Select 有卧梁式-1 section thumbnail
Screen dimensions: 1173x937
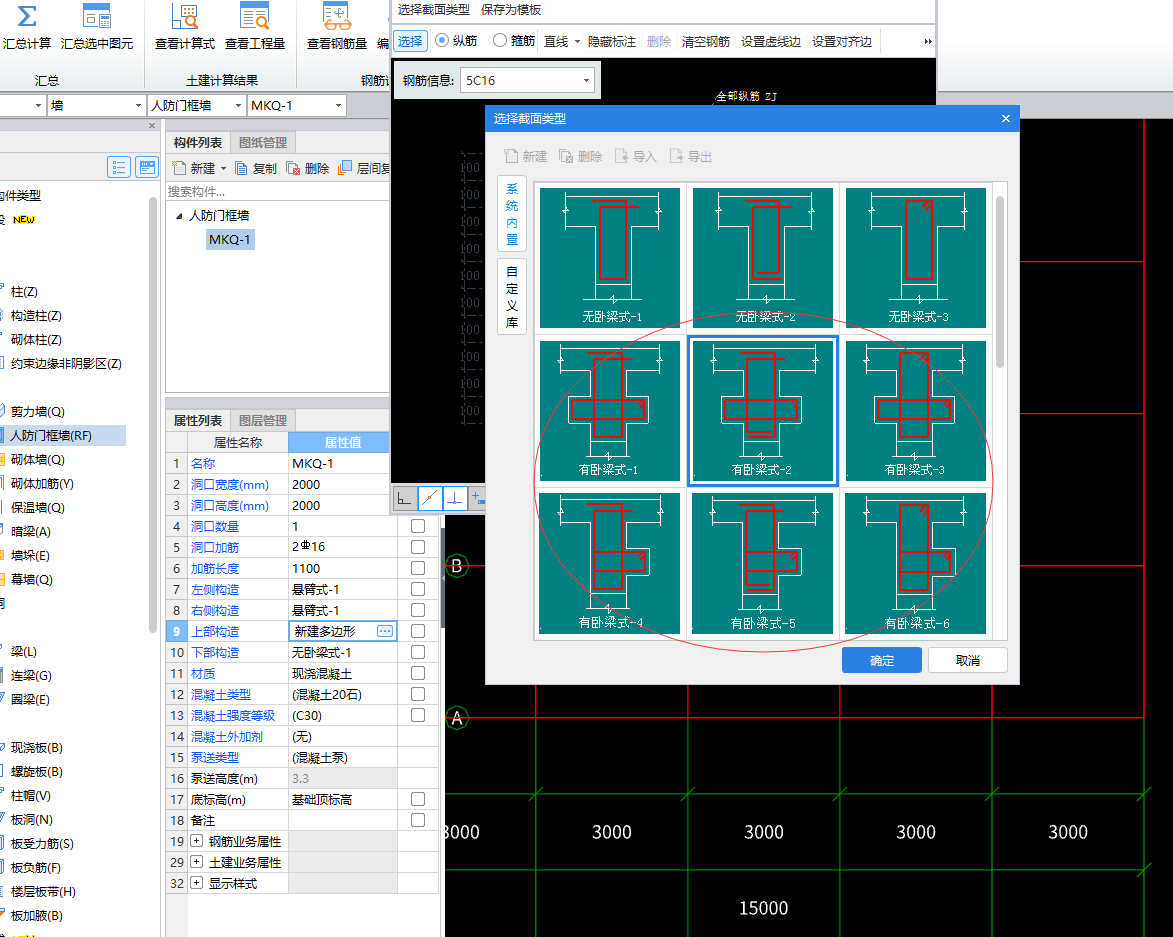(610, 411)
